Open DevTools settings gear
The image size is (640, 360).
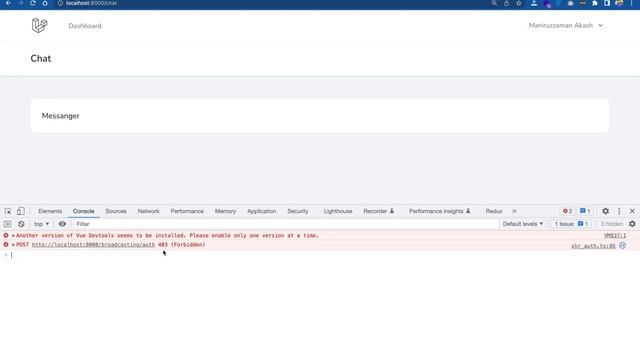(605, 211)
